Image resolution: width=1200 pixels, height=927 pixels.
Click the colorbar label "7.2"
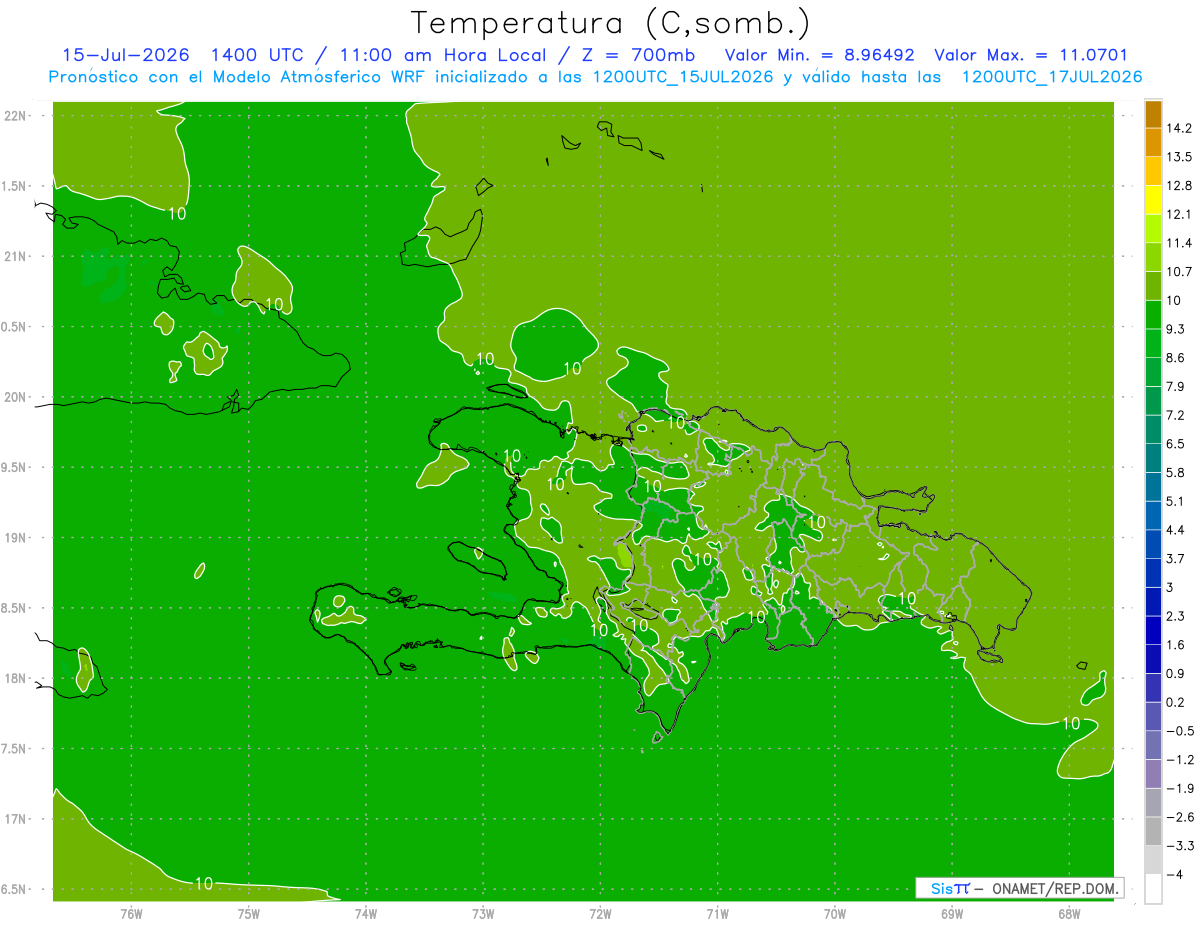pos(1175,414)
